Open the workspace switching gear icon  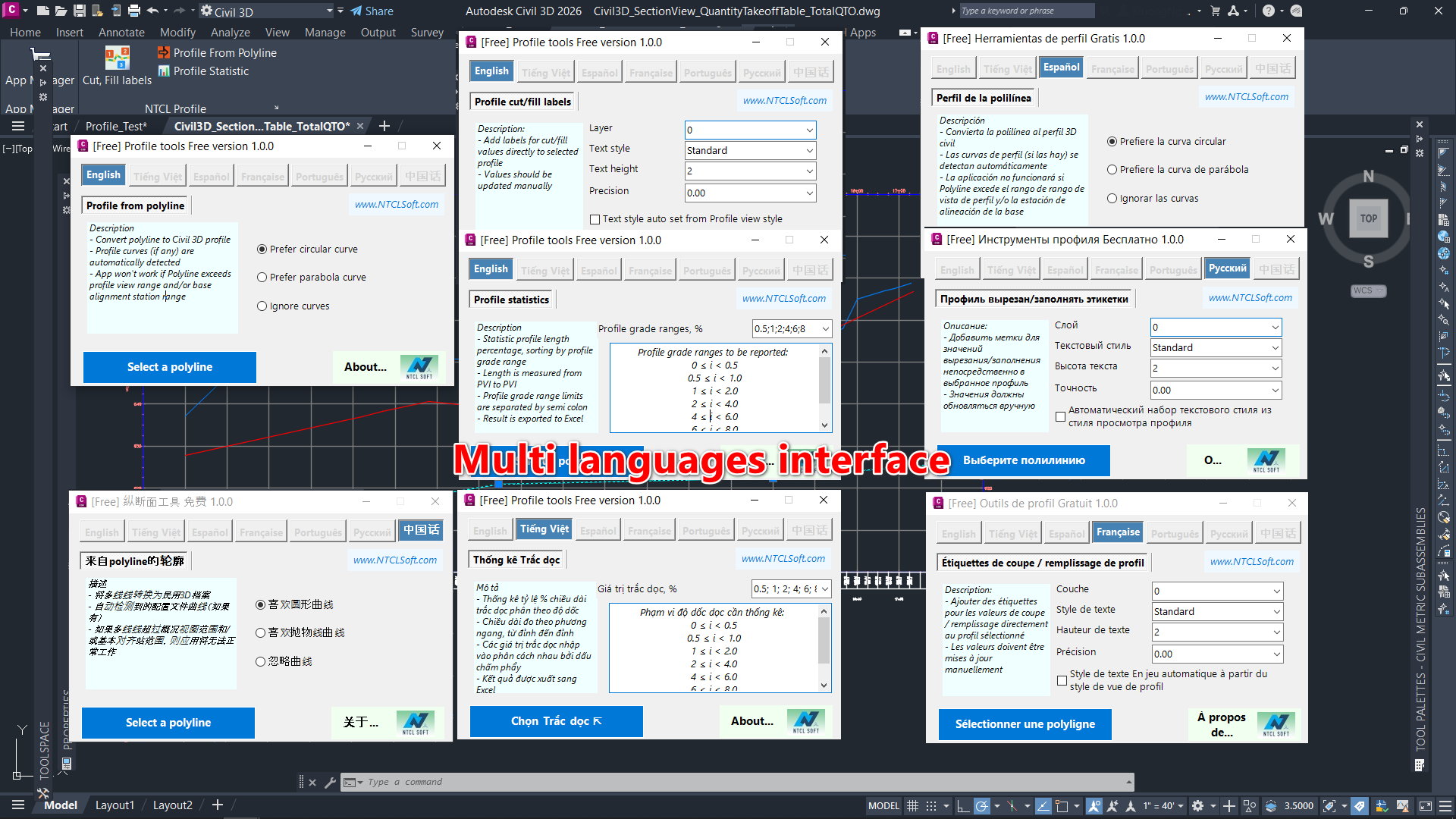(x=1198, y=805)
